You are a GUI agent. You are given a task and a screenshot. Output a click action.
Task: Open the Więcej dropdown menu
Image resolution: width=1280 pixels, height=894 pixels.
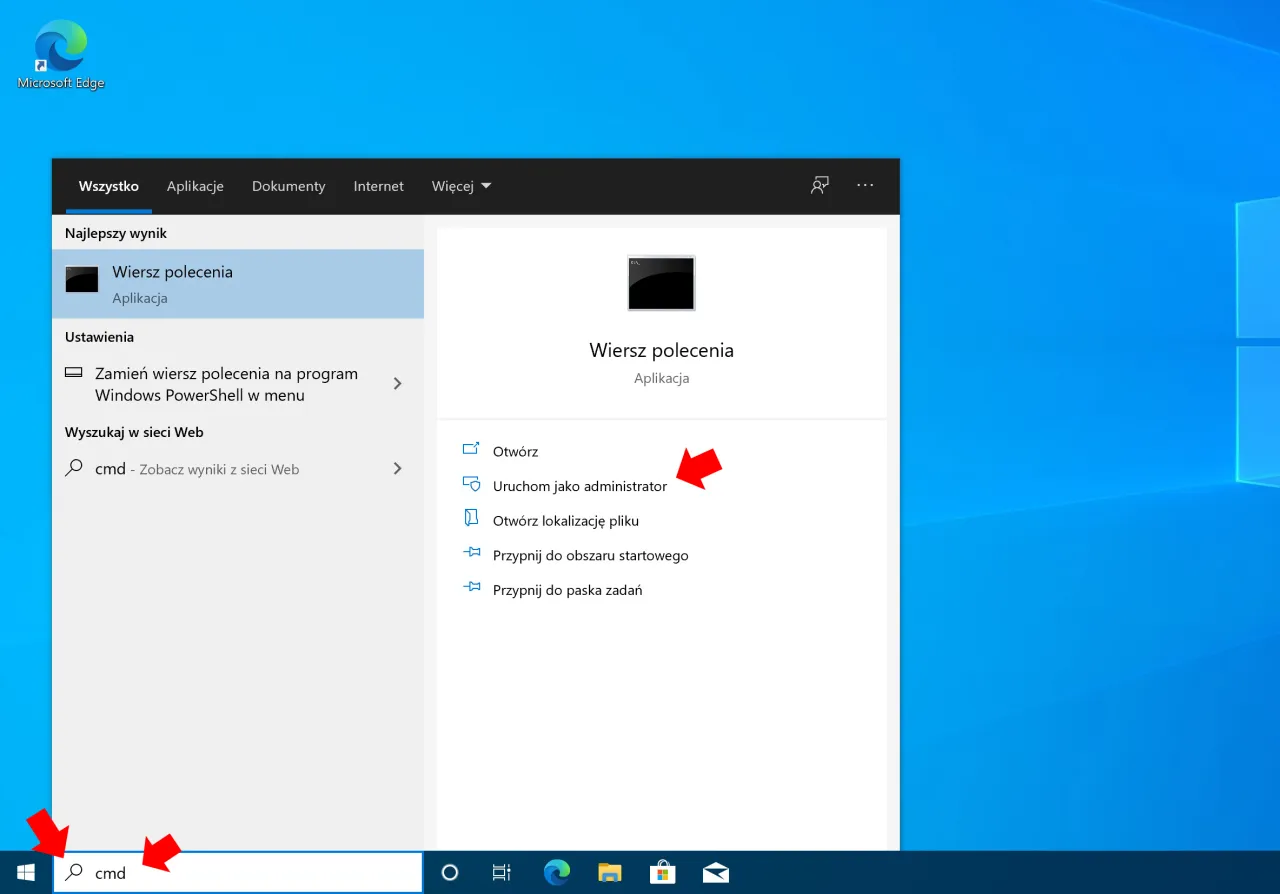point(461,186)
